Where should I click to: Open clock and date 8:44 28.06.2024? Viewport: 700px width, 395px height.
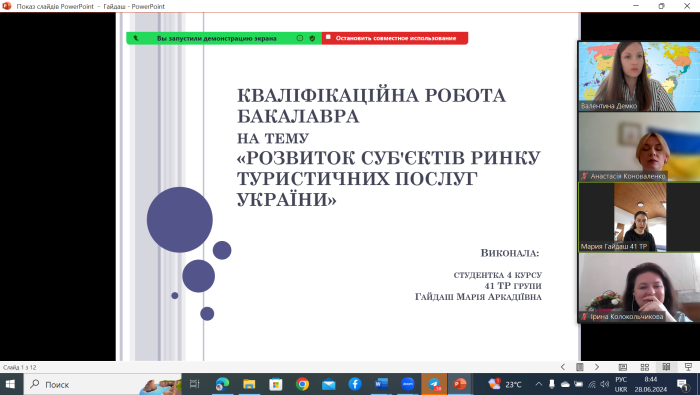[651, 384]
